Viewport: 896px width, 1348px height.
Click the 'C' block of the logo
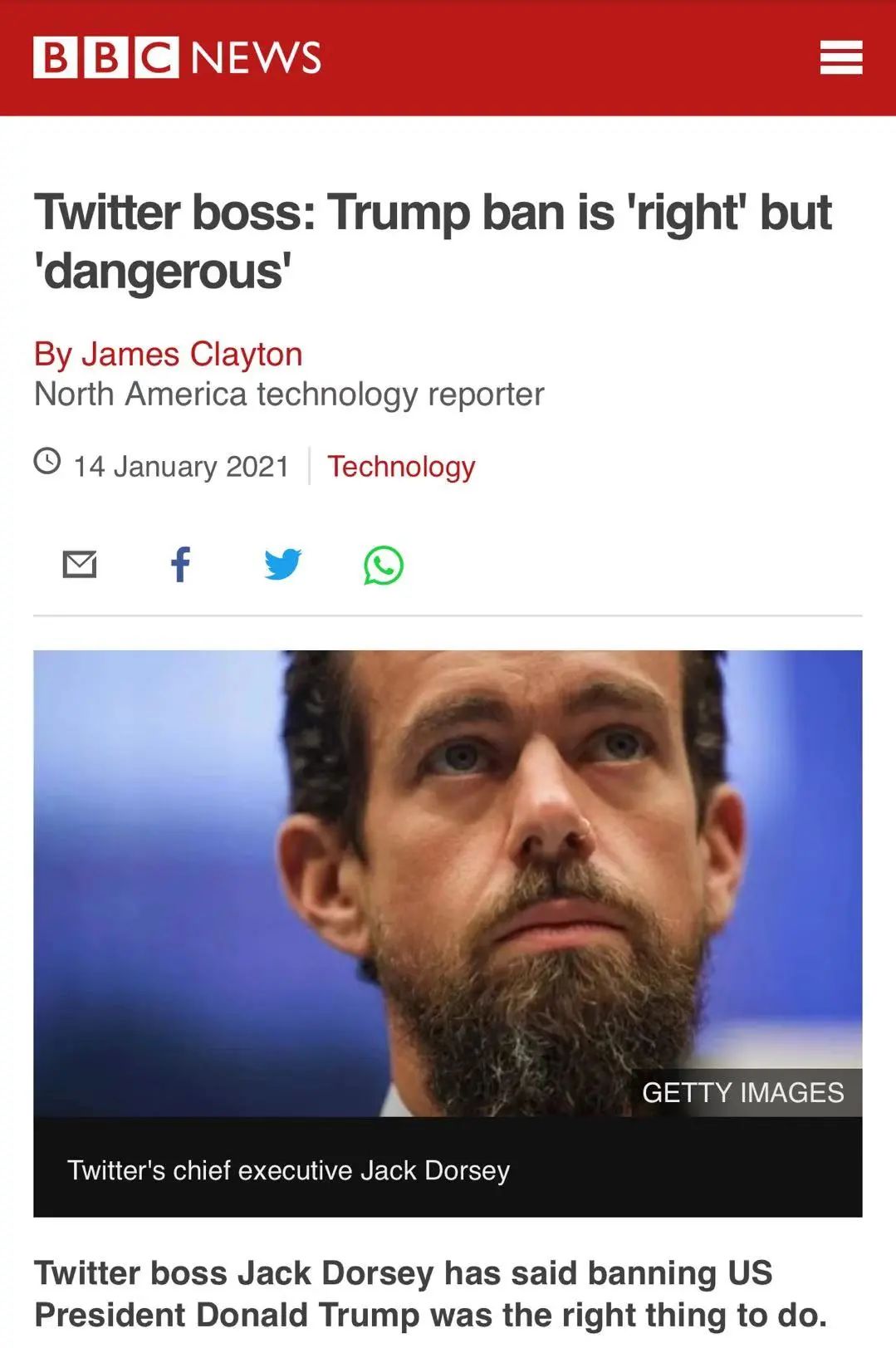pyautogui.click(x=156, y=57)
